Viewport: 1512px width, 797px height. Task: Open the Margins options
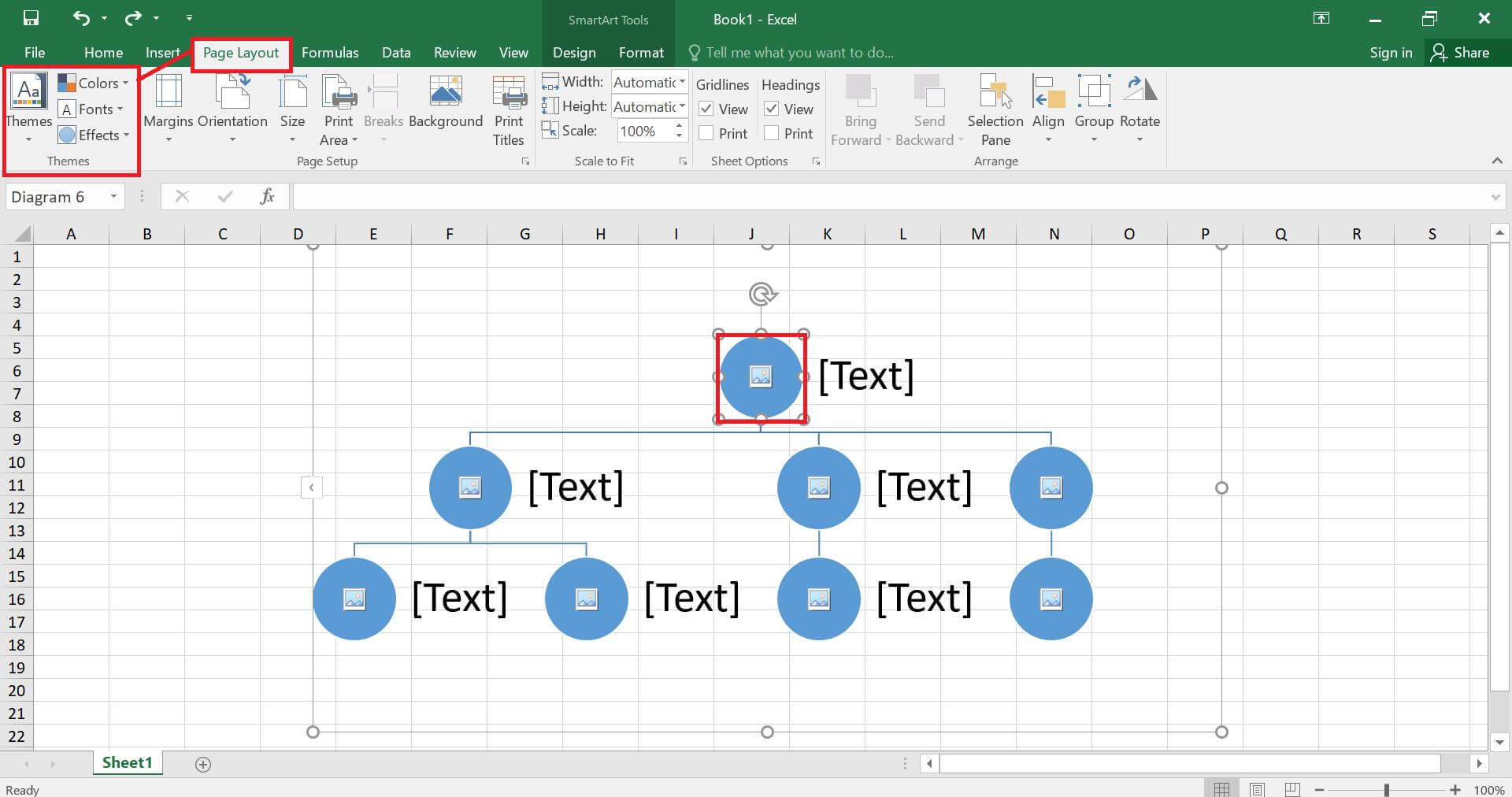coord(169,109)
